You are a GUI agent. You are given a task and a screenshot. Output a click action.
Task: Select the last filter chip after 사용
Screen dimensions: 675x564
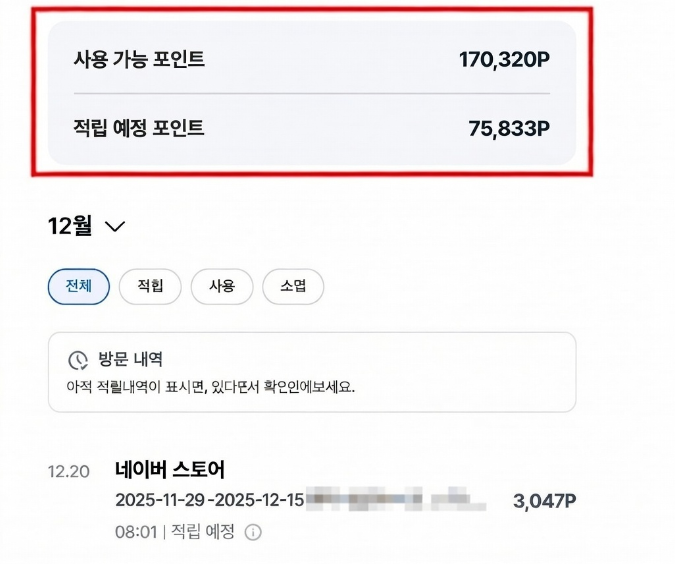(293, 287)
